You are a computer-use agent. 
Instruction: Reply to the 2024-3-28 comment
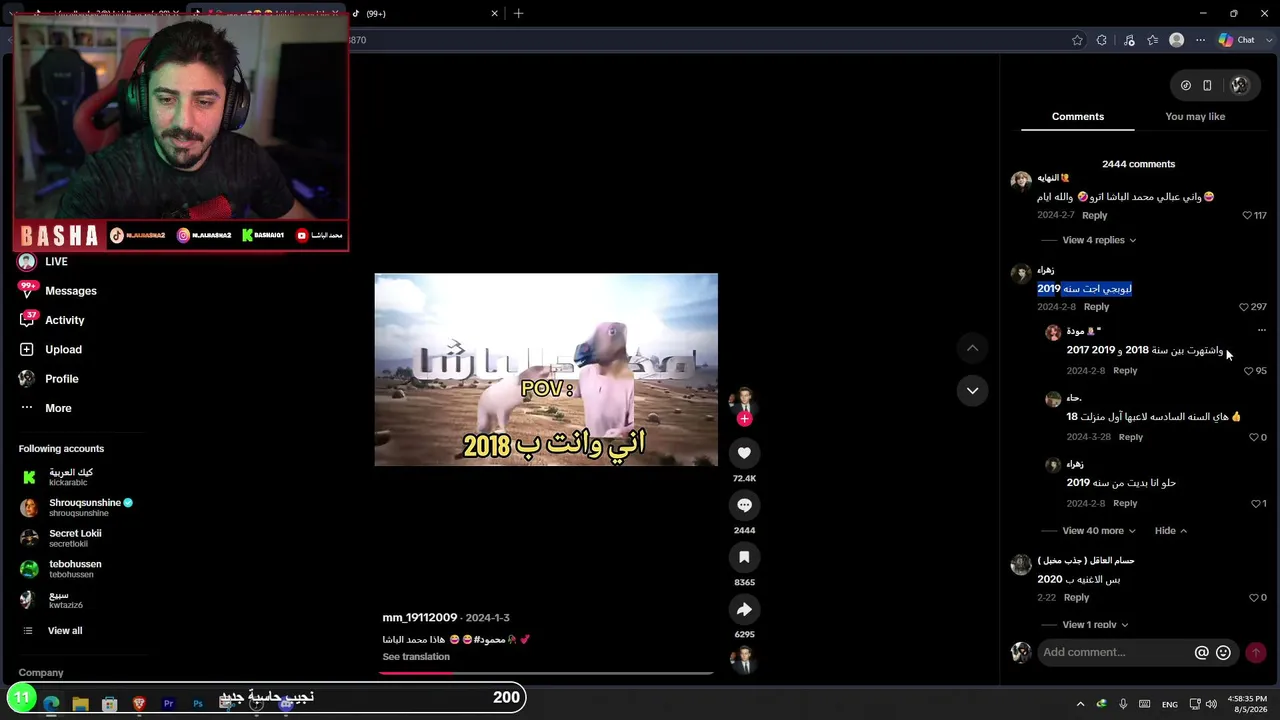[1130, 437]
